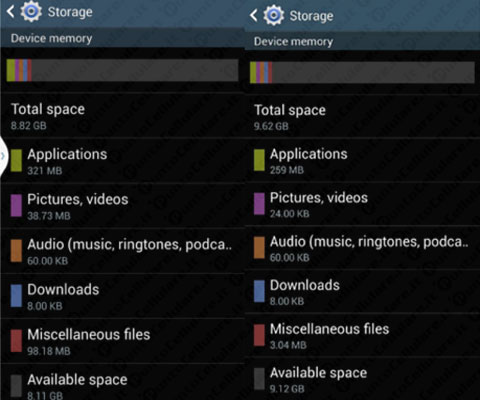
Task: Click the left device memory usage bar
Action: [122, 70]
